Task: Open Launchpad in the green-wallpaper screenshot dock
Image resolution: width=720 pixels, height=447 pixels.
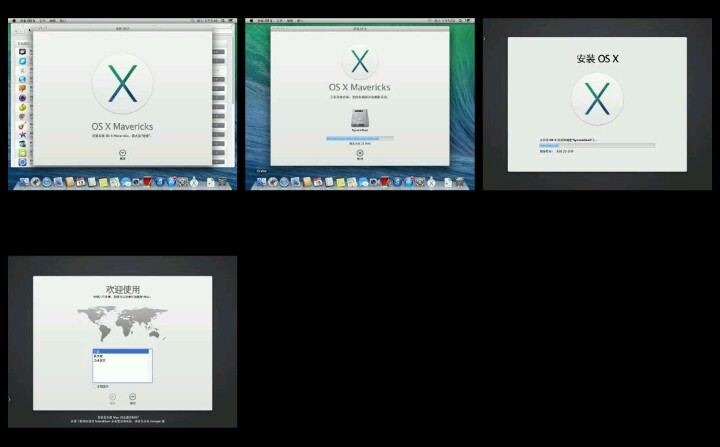Action: tap(273, 182)
